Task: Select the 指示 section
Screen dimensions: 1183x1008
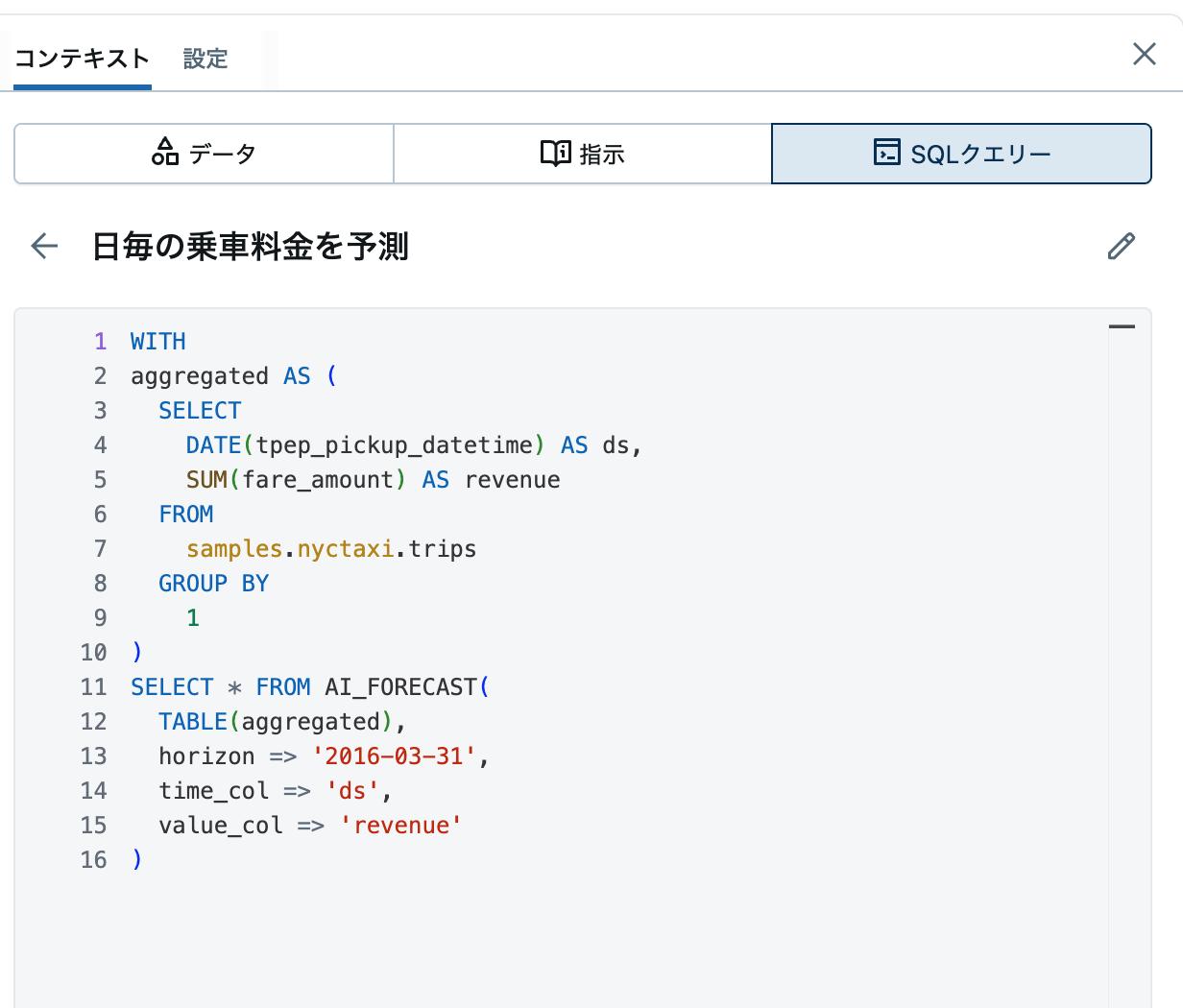Action: [x=582, y=153]
